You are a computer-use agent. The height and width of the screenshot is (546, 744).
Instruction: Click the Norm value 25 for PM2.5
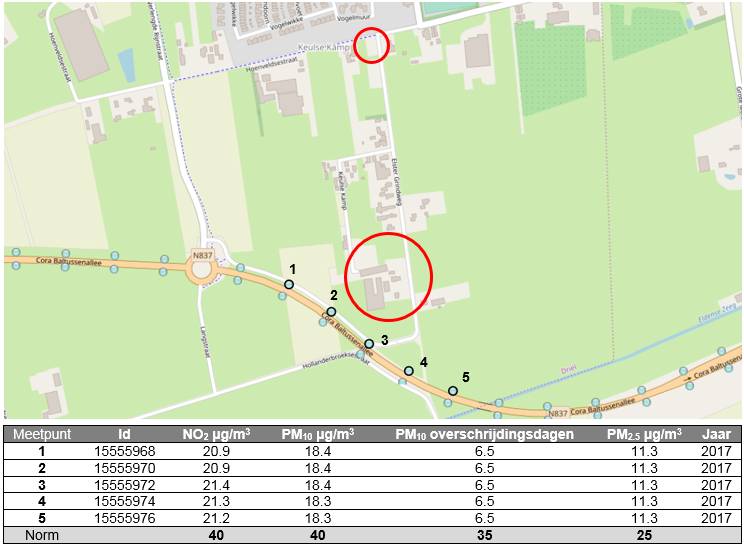[x=644, y=535]
